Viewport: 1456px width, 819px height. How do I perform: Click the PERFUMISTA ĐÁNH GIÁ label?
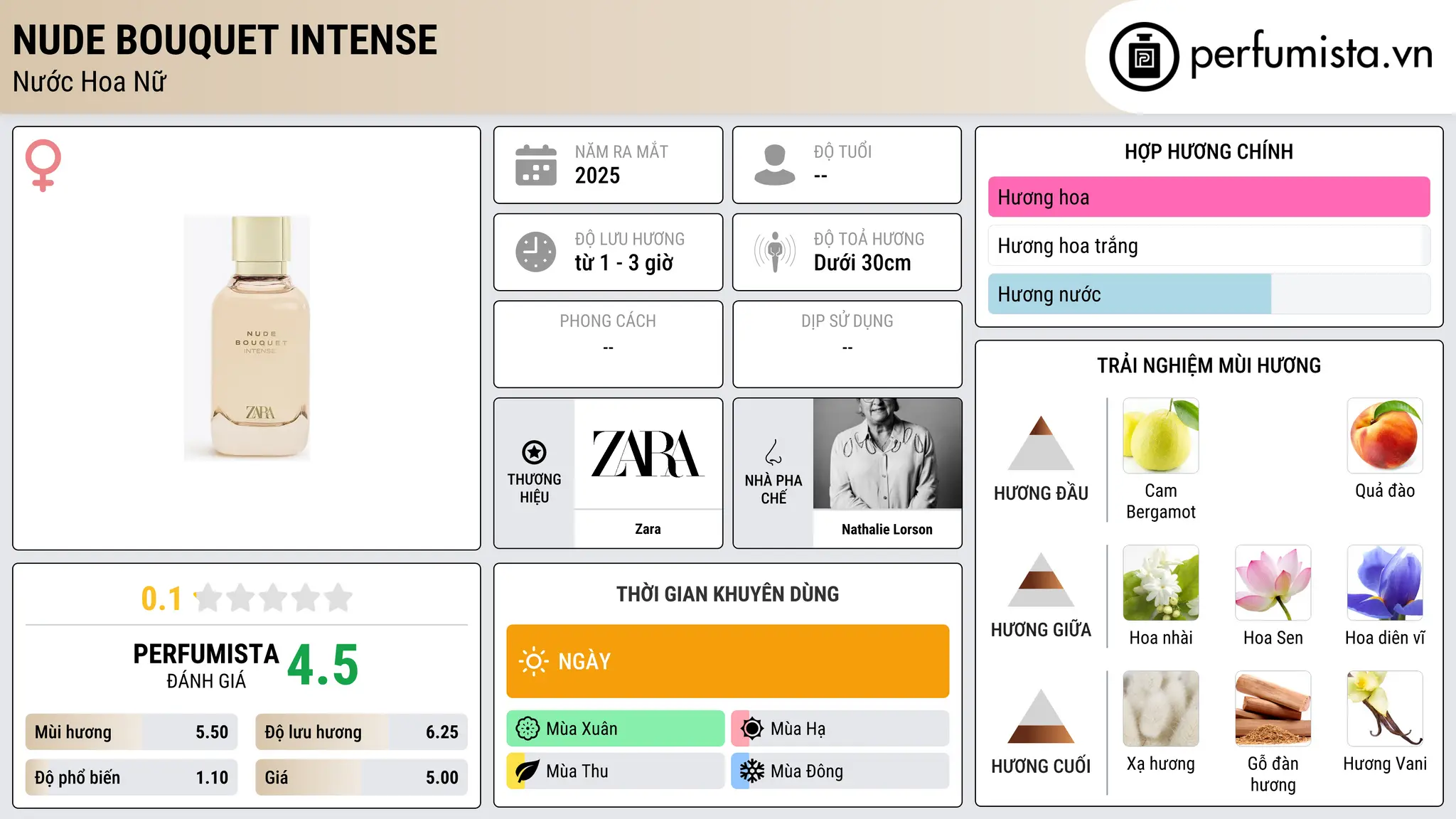pos(206,665)
